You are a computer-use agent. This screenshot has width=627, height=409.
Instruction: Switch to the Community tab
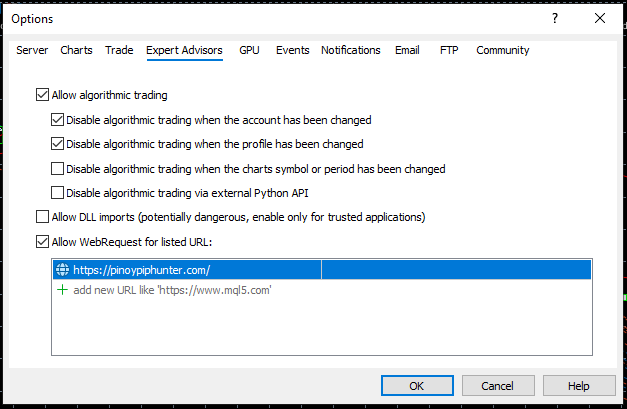[502, 50]
